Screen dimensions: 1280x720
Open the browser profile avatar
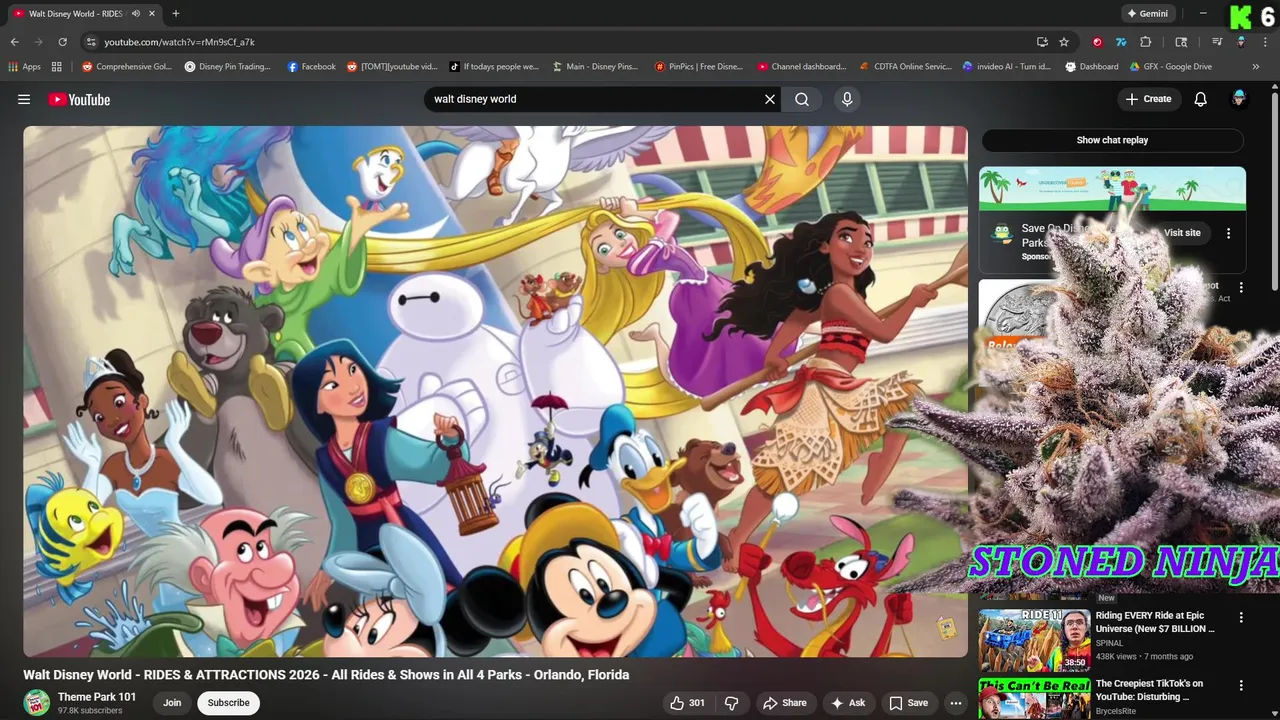click(1241, 42)
